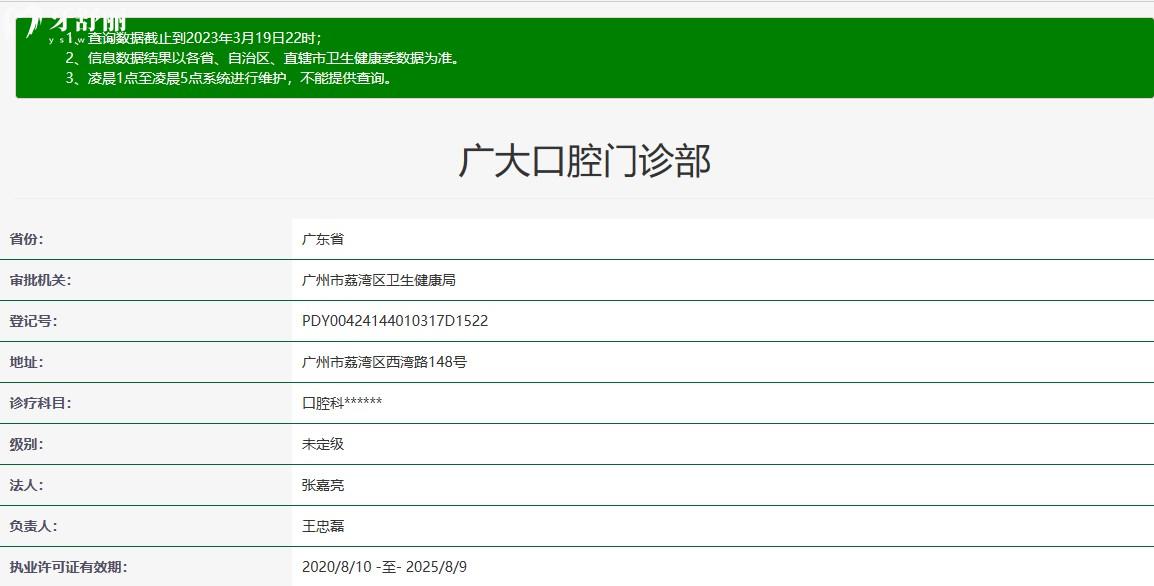Click the heading 广大口腔门诊部

click(584, 160)
